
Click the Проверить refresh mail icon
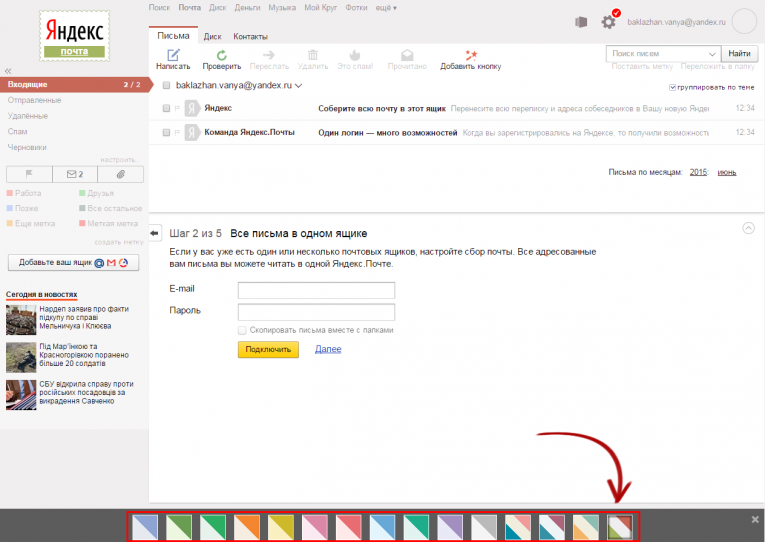[x=221, y=55]
